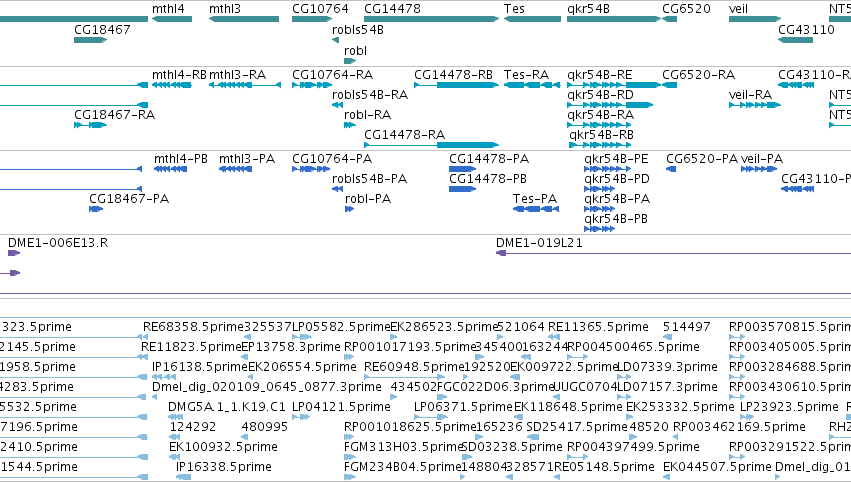
Task: Click the CG6520-RA transcript label
Action: [x=698, y=75]
